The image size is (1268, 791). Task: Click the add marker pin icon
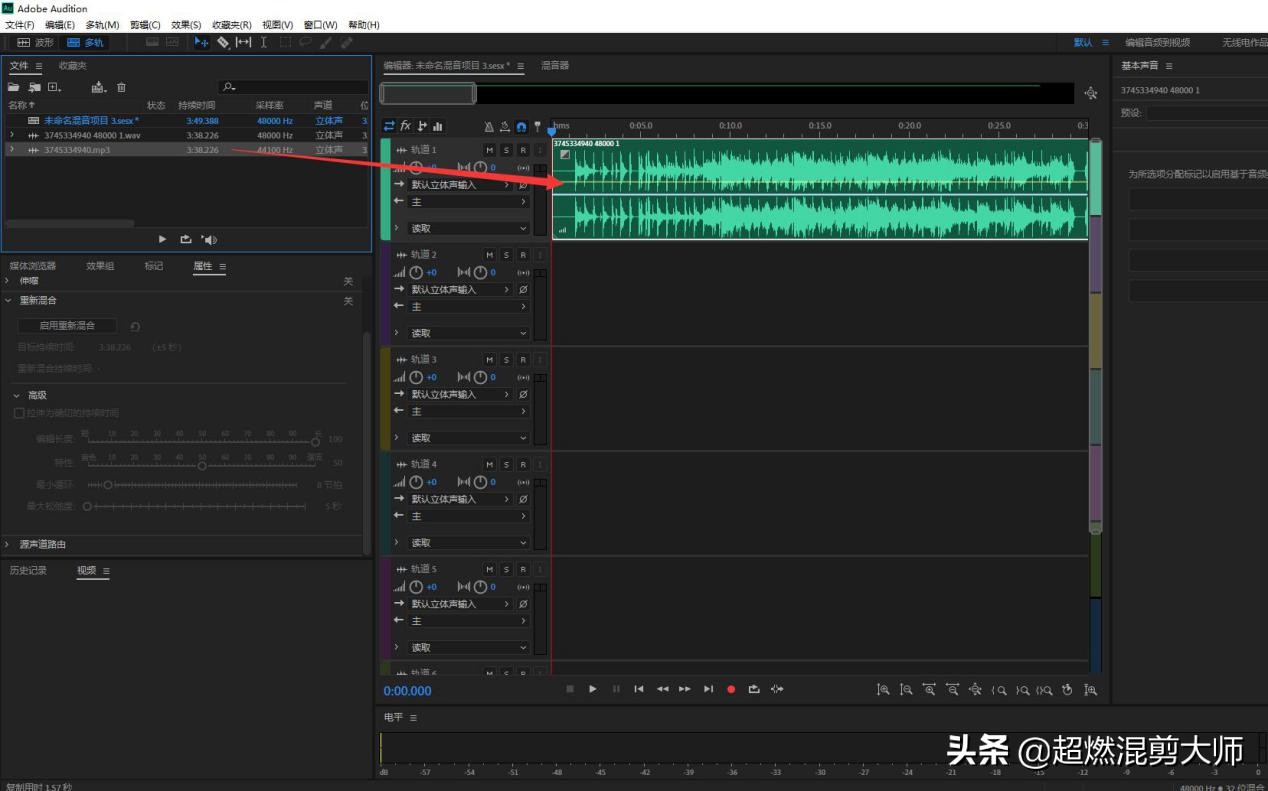click(537, 126)
